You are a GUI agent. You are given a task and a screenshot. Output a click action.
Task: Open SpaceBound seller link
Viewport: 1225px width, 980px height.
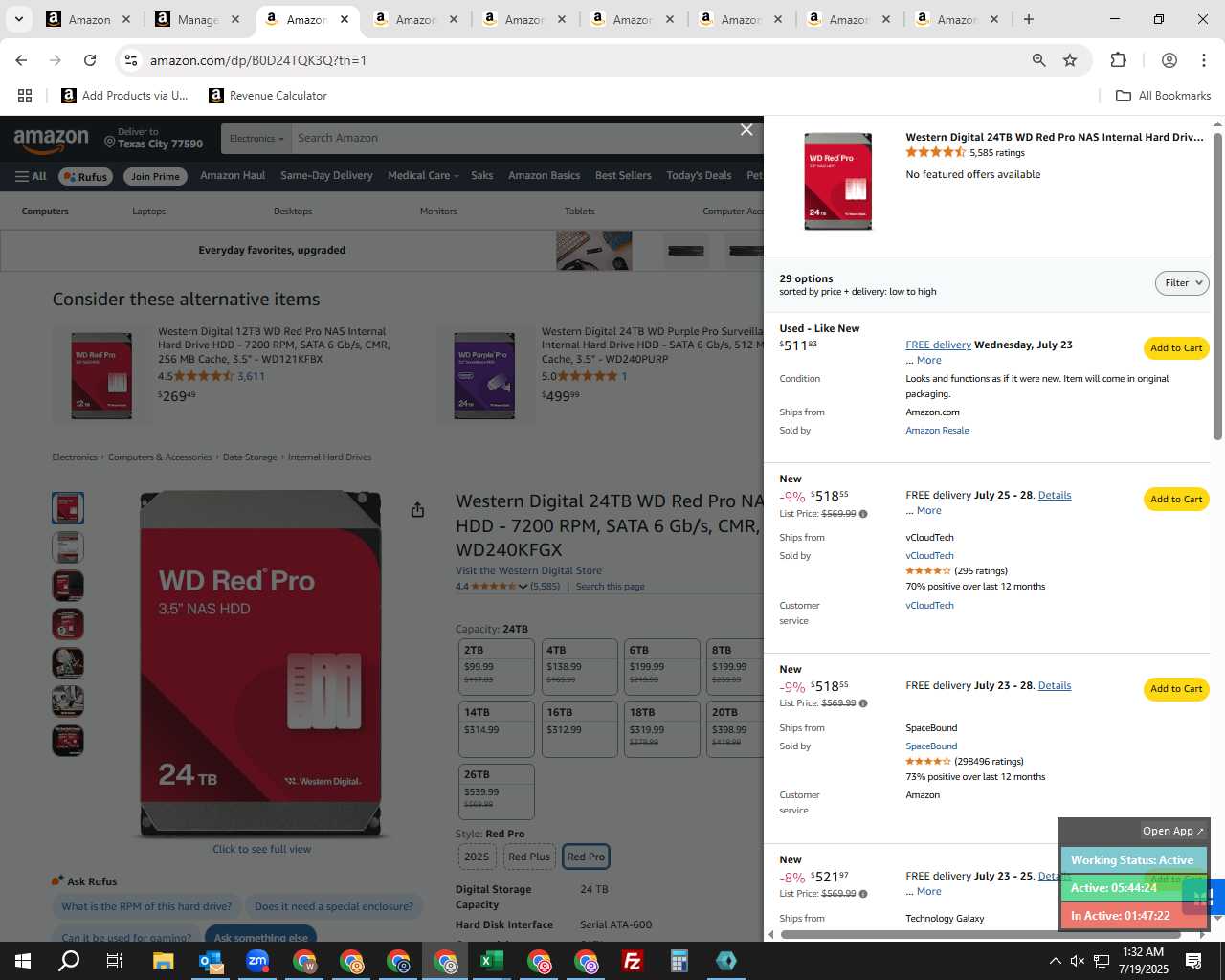931,746
